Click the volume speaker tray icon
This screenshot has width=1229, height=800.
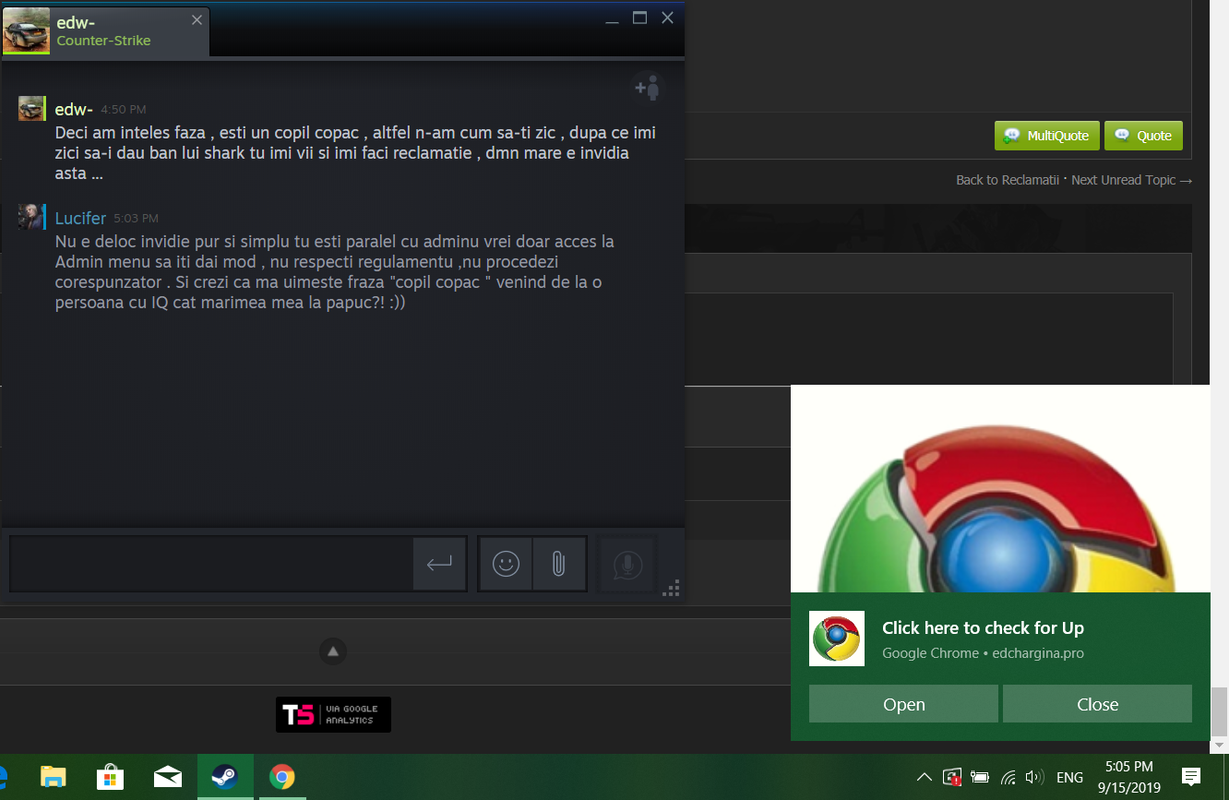click(1035, 777)
